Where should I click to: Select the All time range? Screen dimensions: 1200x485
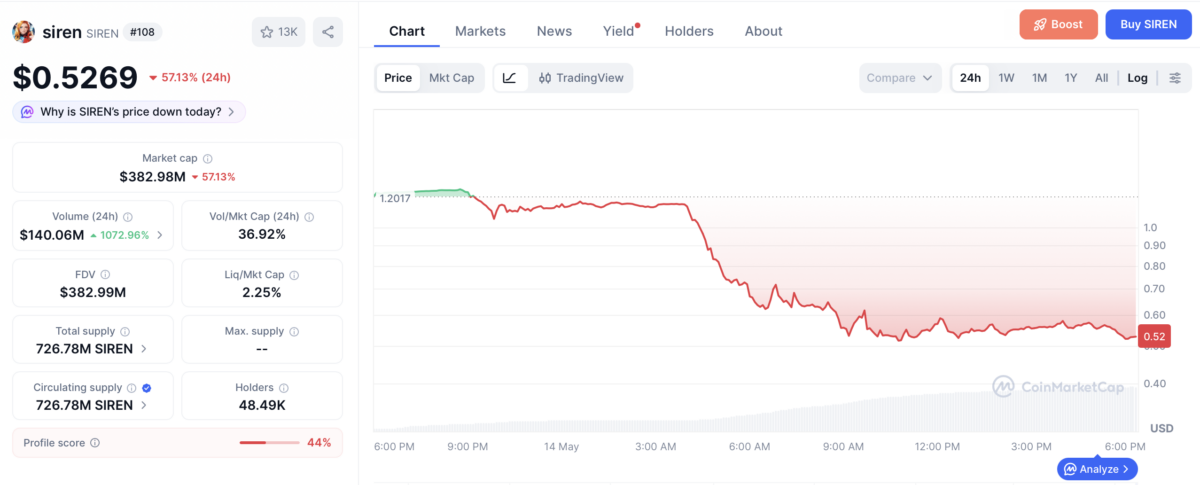(1102, 78)
